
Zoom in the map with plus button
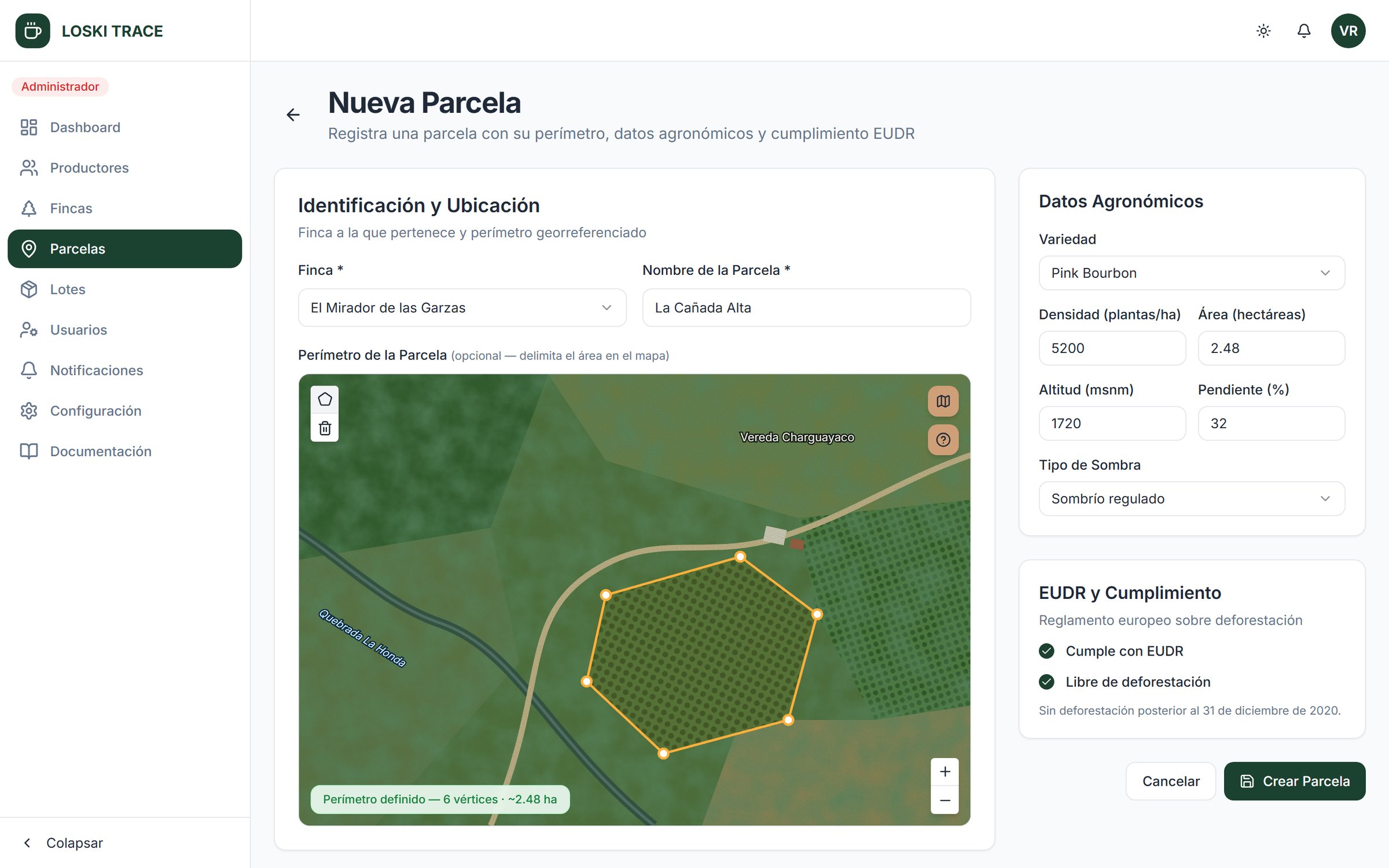point(945,771)
